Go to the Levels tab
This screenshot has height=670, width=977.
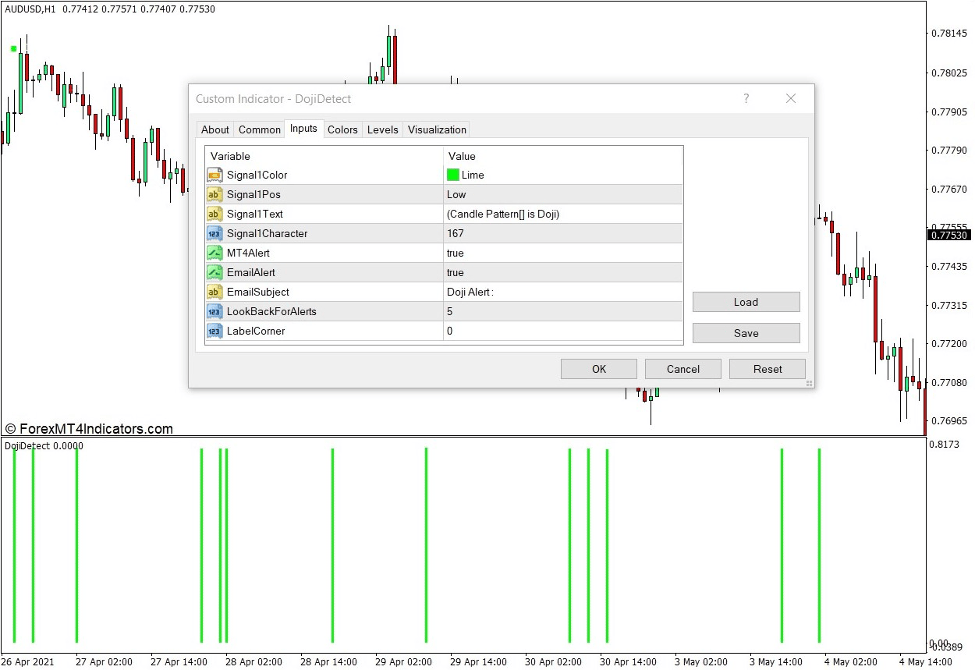click(382, 130)
